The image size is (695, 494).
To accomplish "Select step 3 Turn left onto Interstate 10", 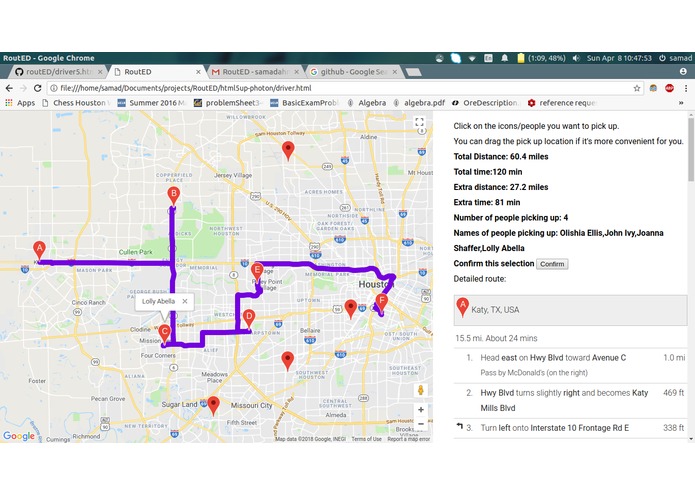I will pos(570,428).
